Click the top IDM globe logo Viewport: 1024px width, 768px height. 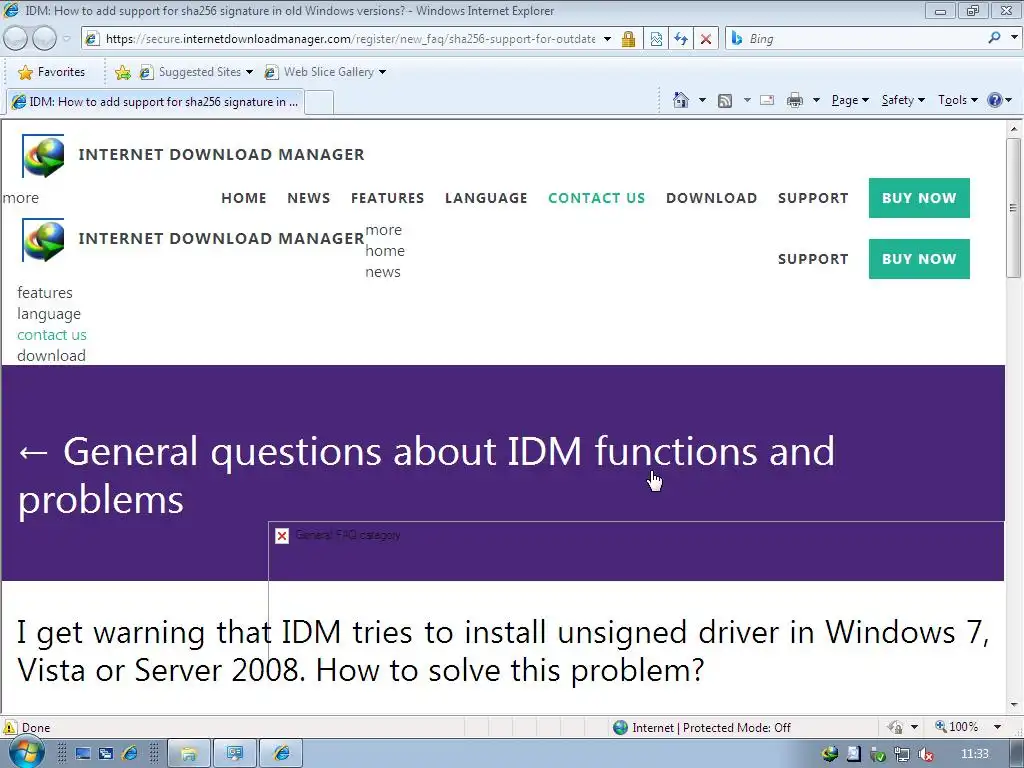pos(43,155)
